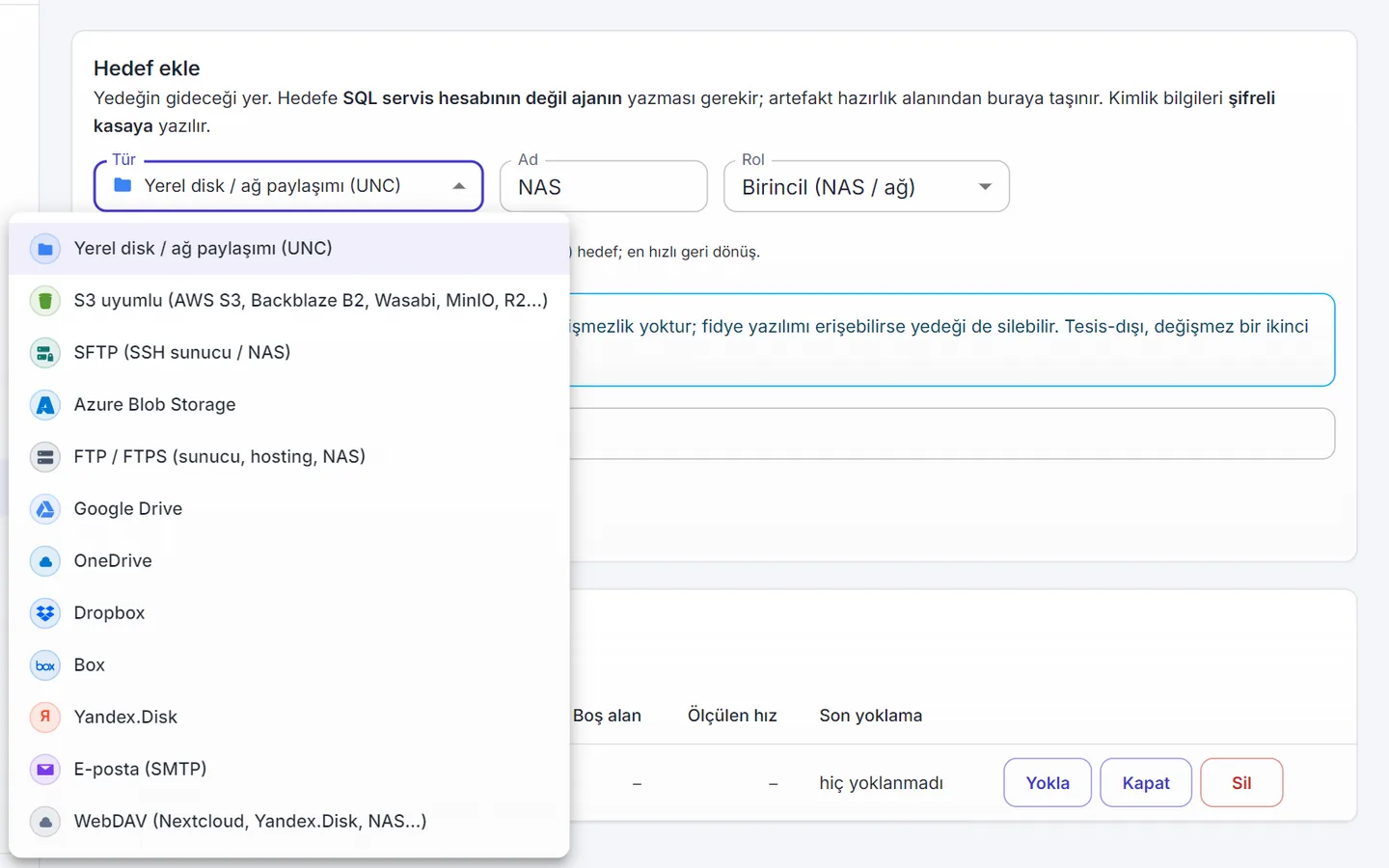This screenshot has height=868, width=1389.
Task: Click the Yandex.Disk icon
Action: tap(45, 718)
